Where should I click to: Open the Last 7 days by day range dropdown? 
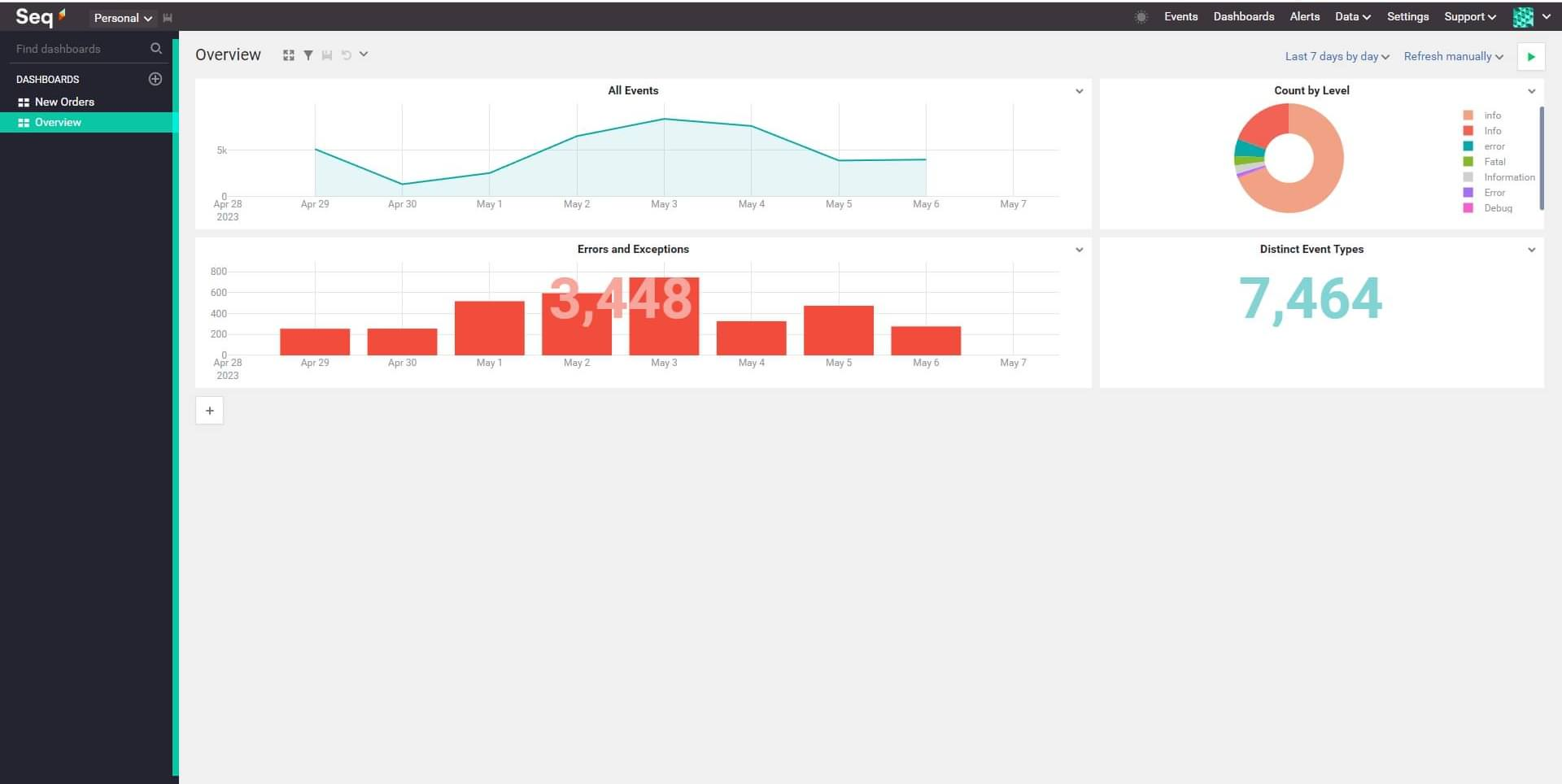tap(1337, 57)
